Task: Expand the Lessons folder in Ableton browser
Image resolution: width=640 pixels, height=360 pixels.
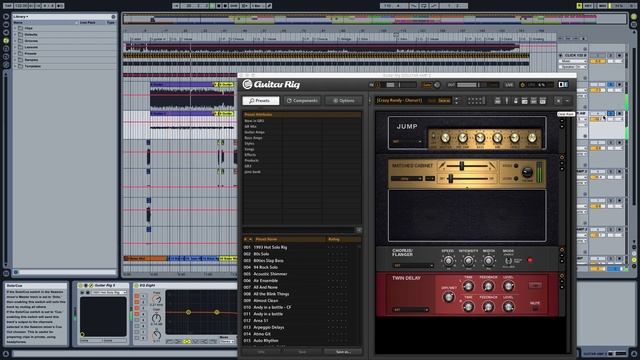Action: [16, 47]
